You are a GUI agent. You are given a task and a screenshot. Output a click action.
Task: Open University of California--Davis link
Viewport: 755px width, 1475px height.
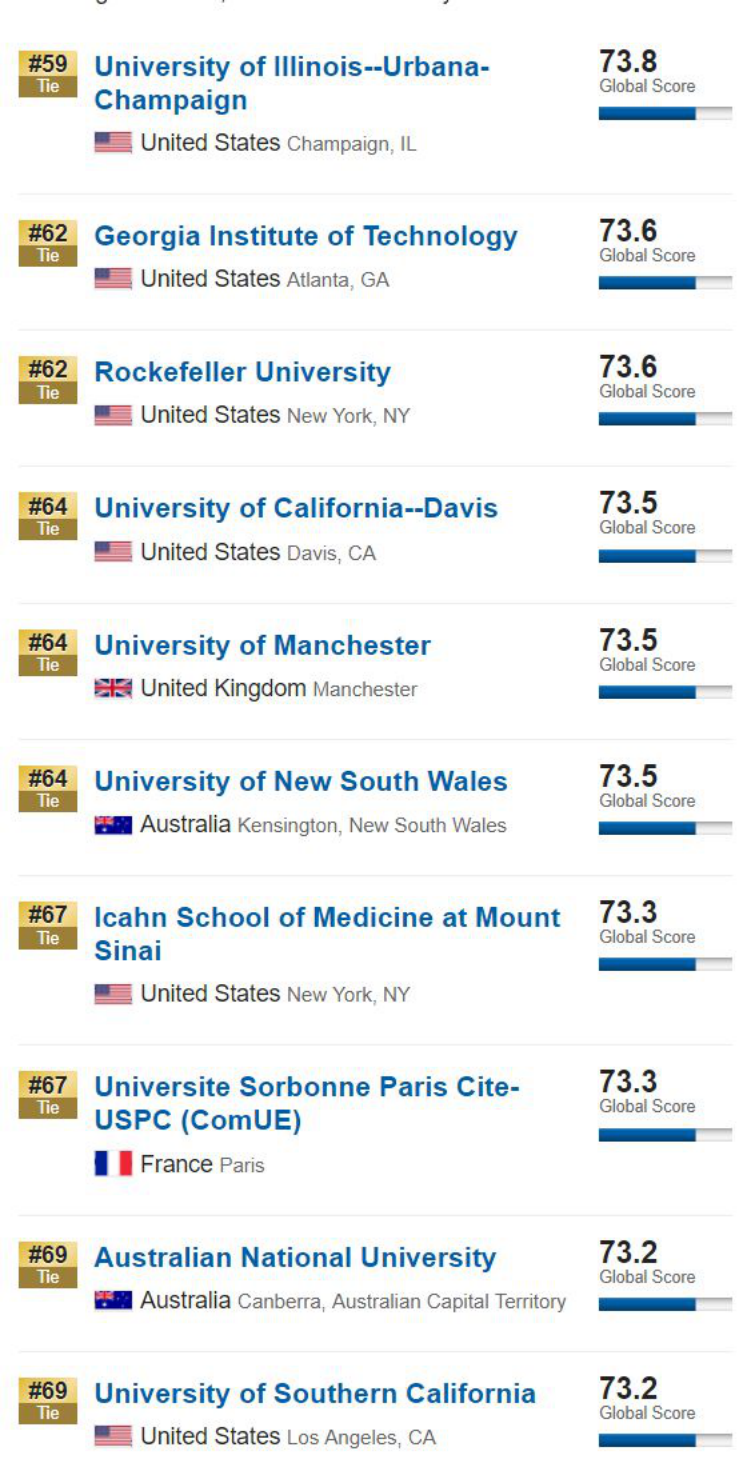coord(296,508)
